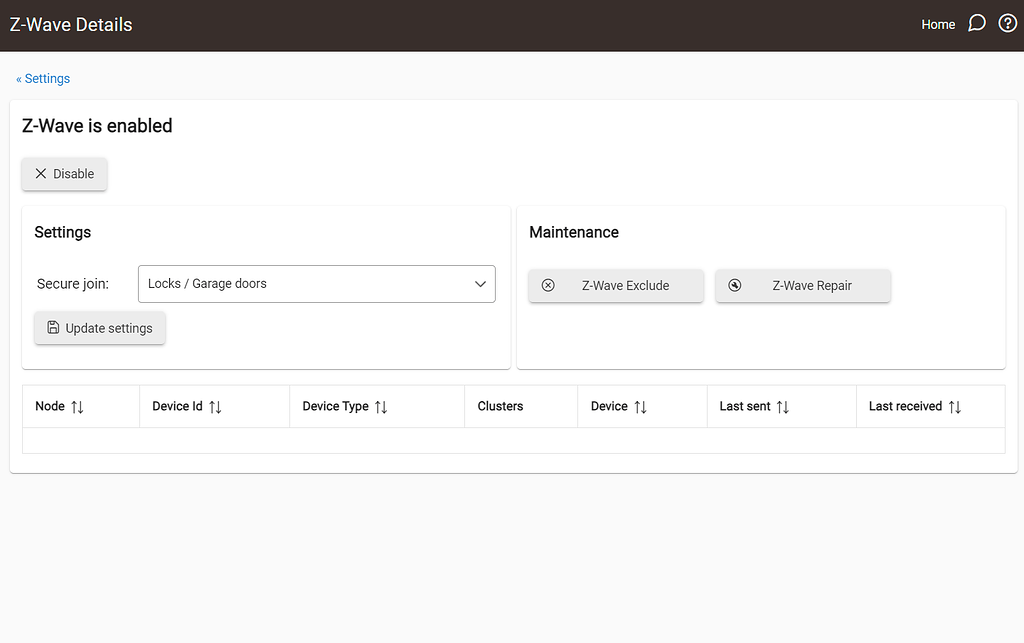Image resolution: width=1024 pixels, height=643 pixels.
Task: Disable Z-Wave with the Disable button
Action: click(64, 173)
